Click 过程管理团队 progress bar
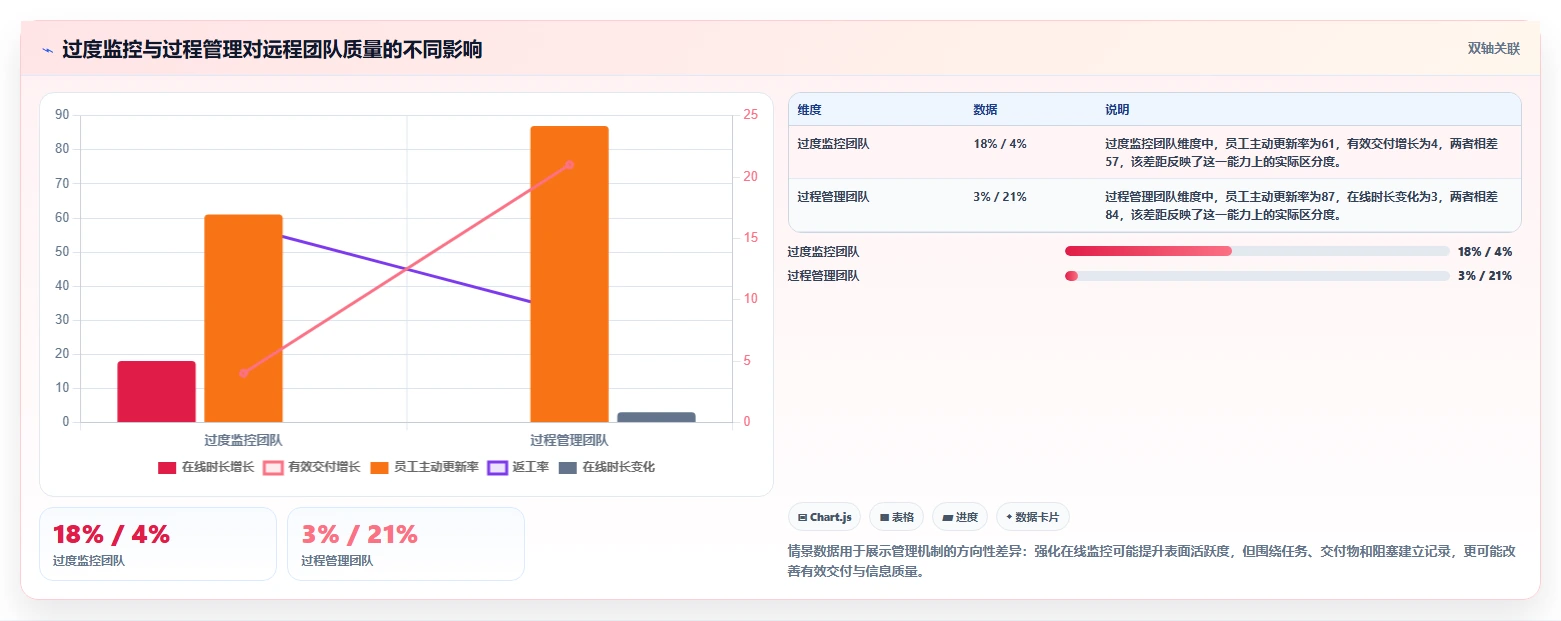Image resolution: width=1561 pixels, height=621 pixels. click(x=1257, y=276)
